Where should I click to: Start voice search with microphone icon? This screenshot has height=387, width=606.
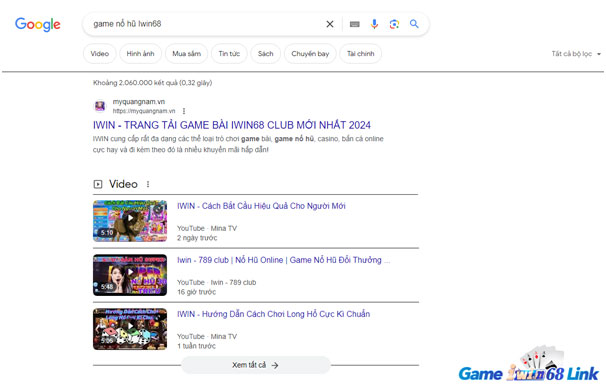coord(374,24)
